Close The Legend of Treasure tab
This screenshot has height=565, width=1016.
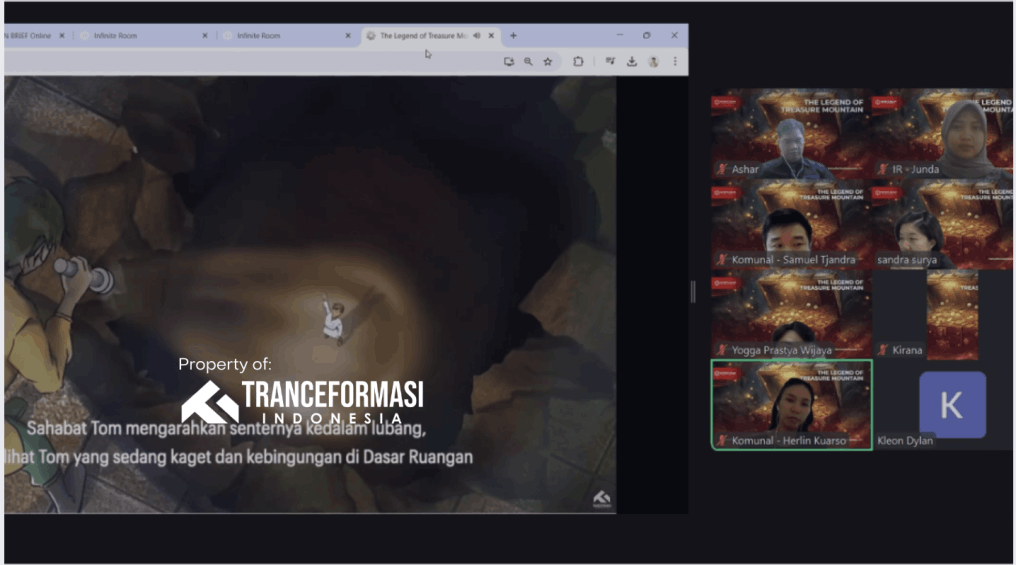491,36
